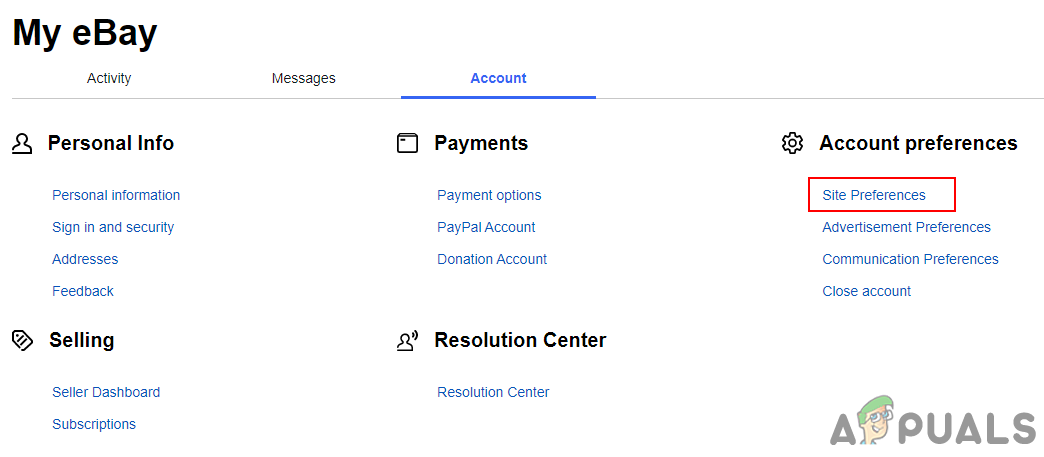Open the Seller Dashboard link
This screenshot has height=457, width=1044.
(x=106, y=392)
